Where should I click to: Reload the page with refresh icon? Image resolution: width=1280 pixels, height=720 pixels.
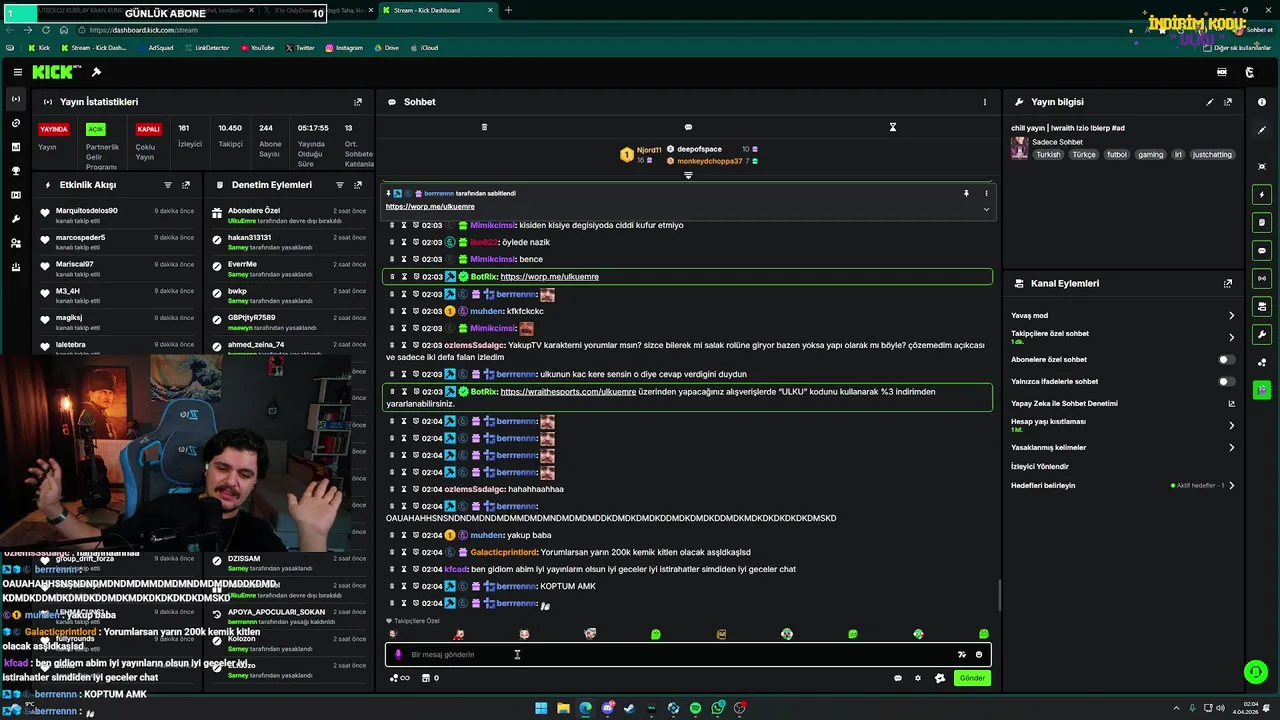[46, 30]
